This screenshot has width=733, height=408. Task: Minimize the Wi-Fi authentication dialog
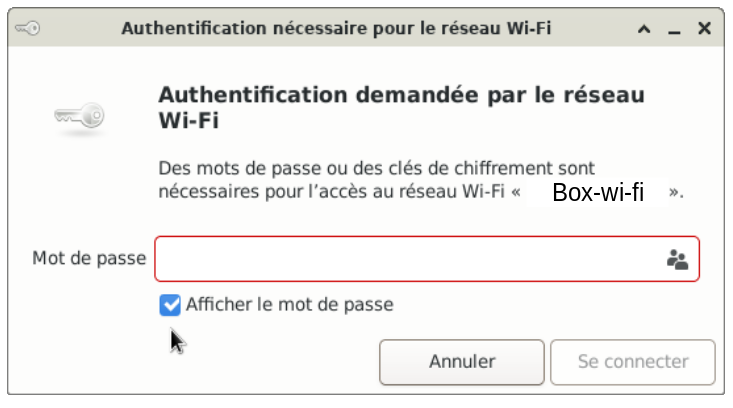click(x=674, y=29)
